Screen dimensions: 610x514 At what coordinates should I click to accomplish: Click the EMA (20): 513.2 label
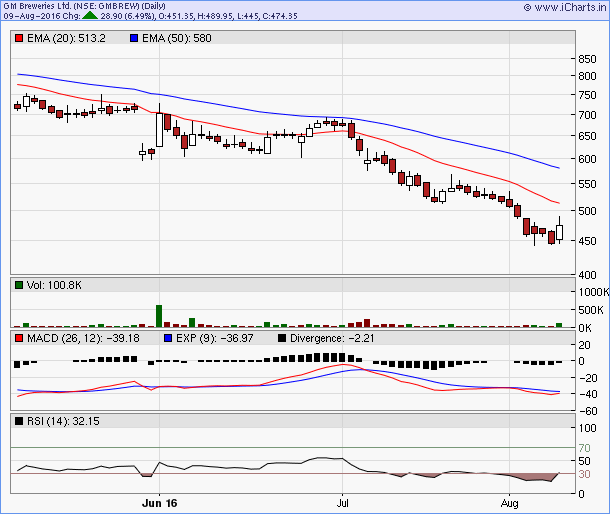point(66,38)
